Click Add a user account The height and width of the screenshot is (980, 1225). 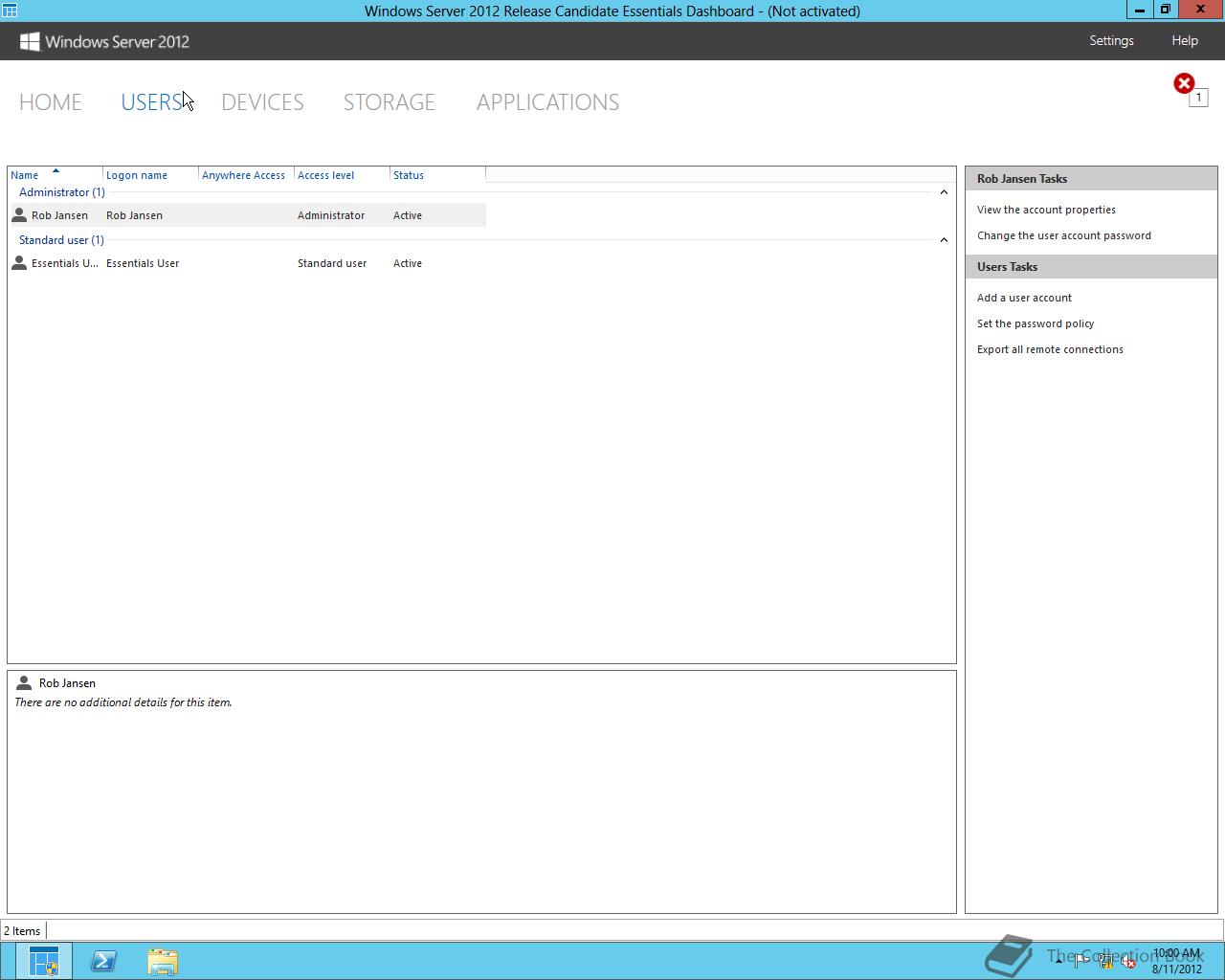click(x=1024, y=298)
